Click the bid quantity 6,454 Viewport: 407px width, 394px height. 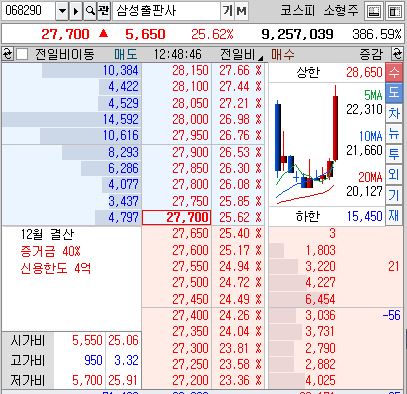pyautogui.click(x=320, y=299)
